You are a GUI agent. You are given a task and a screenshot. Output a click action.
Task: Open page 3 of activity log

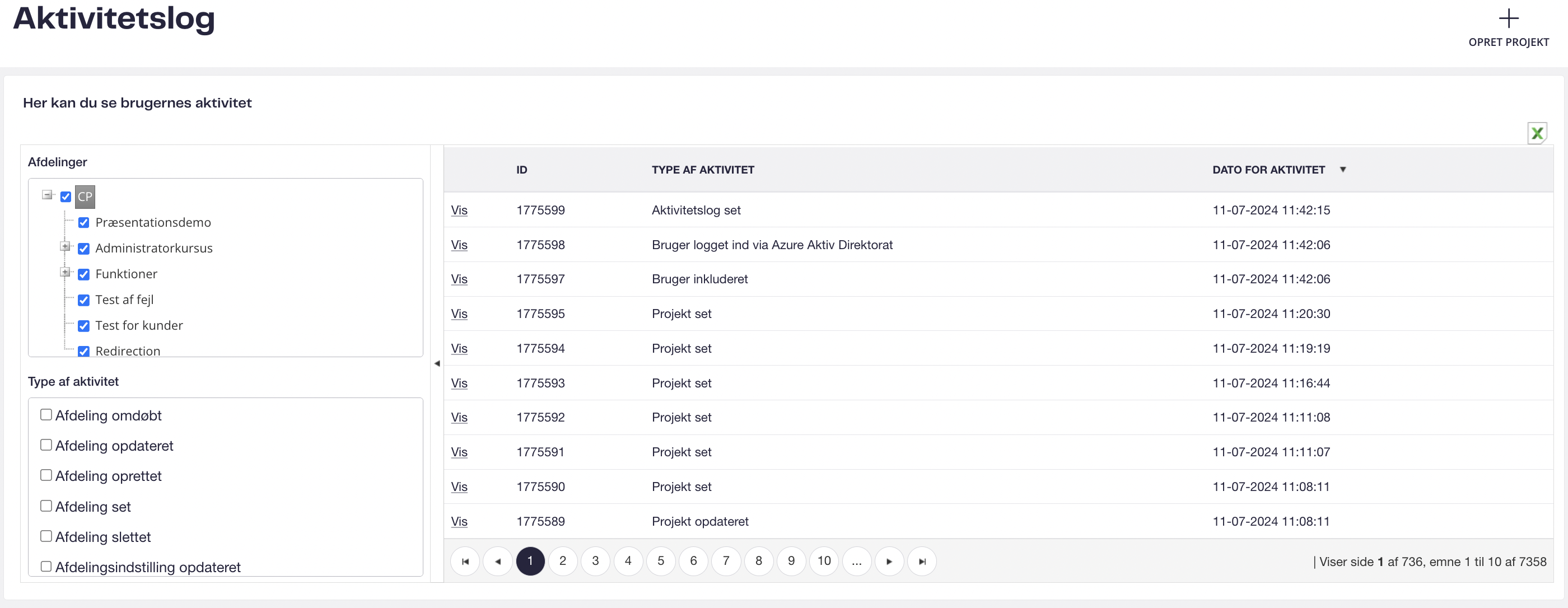tap(595, 561)
